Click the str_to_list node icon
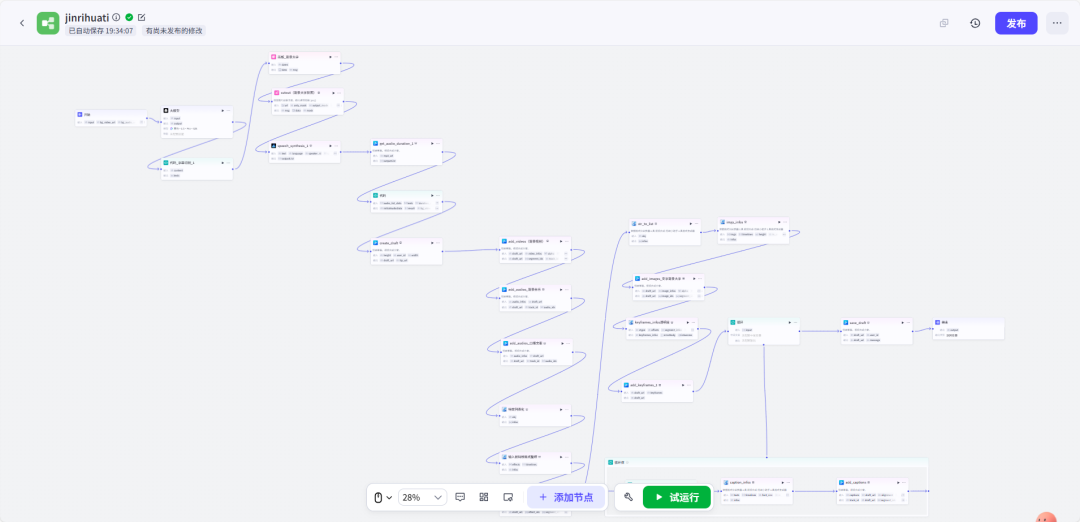Screen dimensions: 1080x522 (x=634, y=224)
